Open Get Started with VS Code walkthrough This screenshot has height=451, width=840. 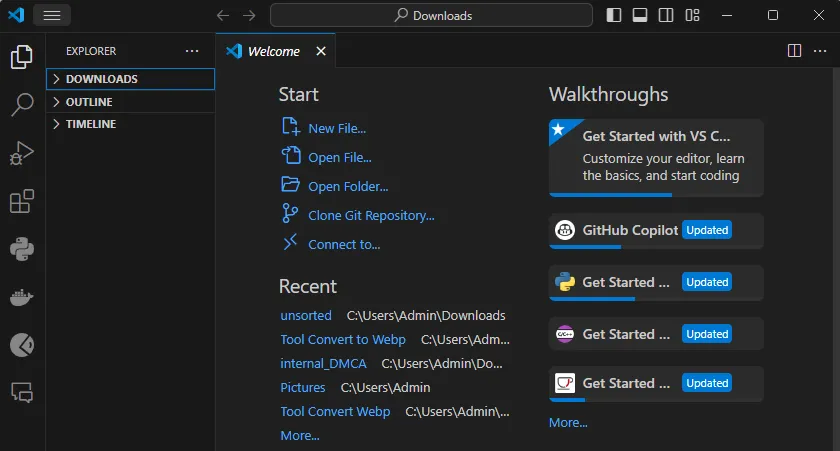coord(656,158)
